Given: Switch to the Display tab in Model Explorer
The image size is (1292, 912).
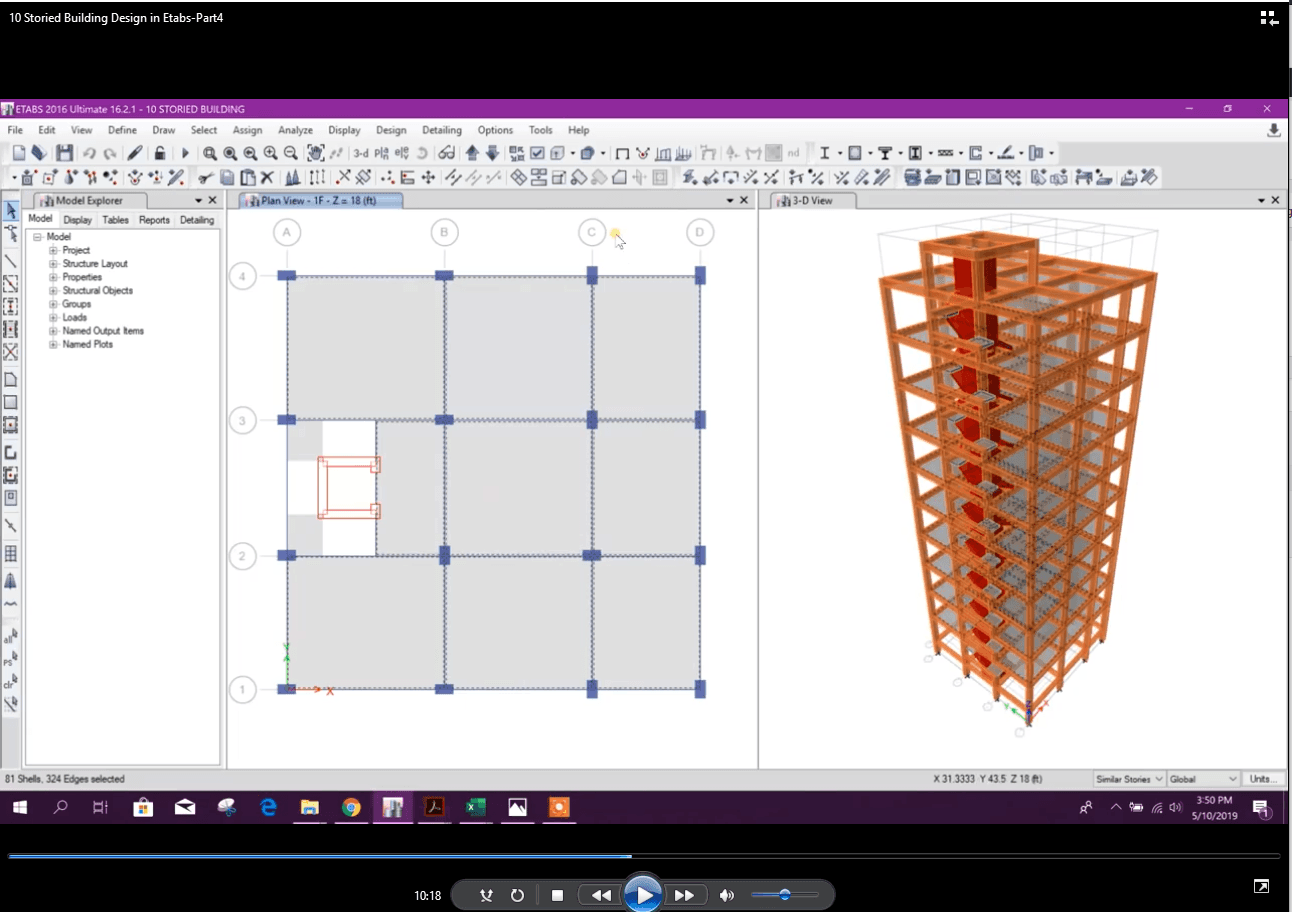Looking at the screenshot, I should coord(77,220).
